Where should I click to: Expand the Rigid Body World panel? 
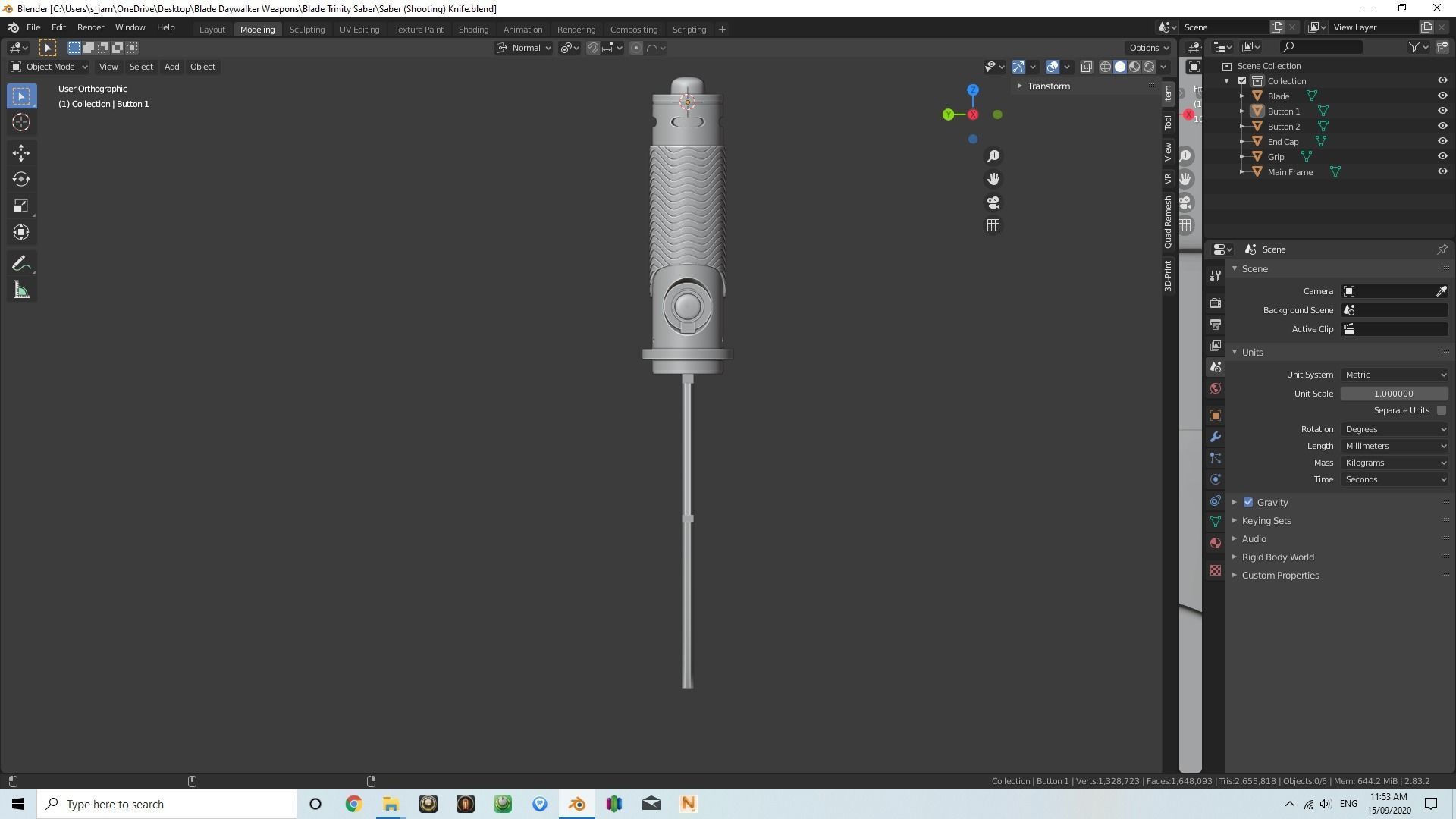click(x=1277, y=557)
